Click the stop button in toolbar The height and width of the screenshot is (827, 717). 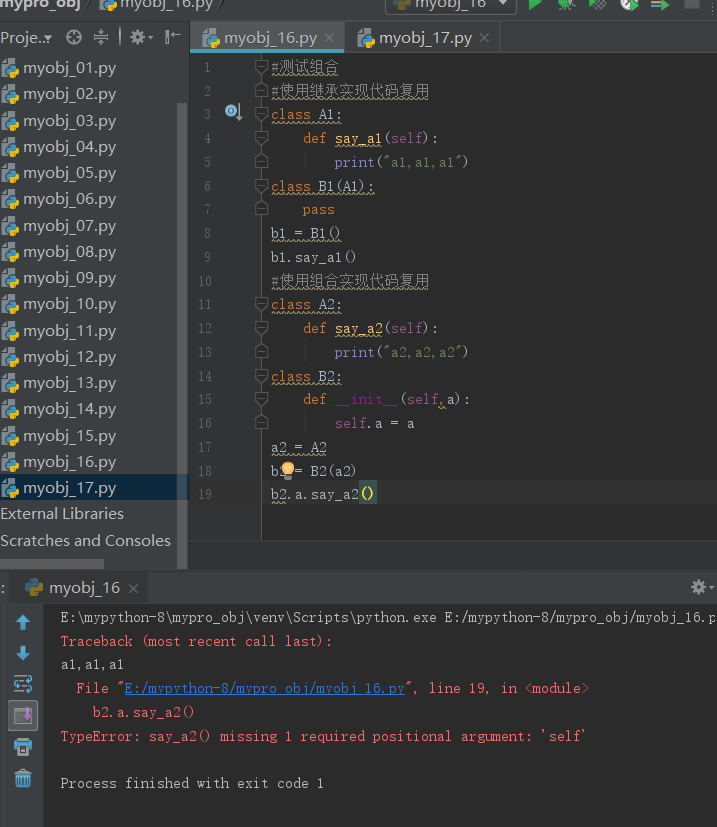point(691,4)
